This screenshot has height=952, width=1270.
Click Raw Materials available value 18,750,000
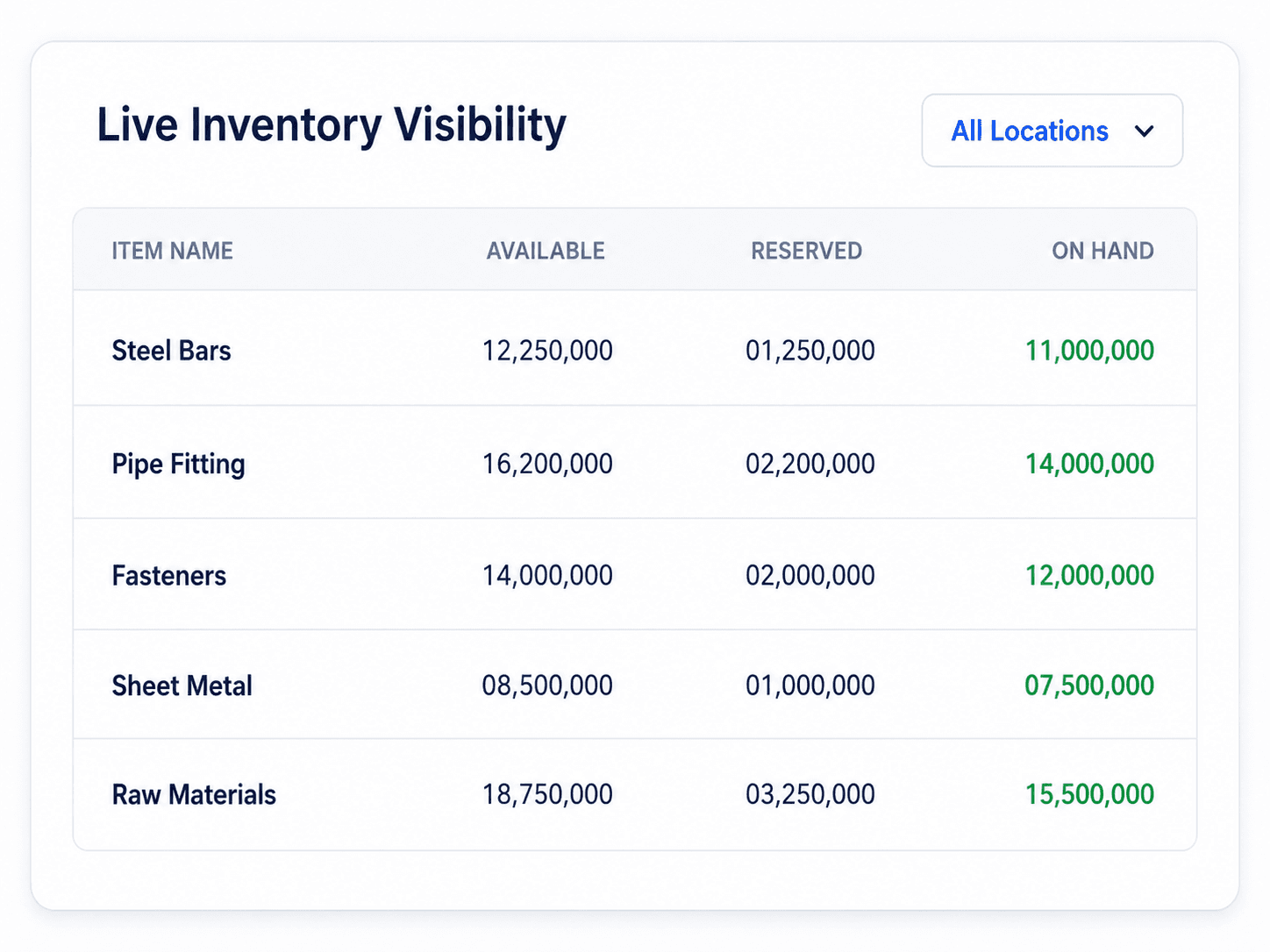pos(547,794)
